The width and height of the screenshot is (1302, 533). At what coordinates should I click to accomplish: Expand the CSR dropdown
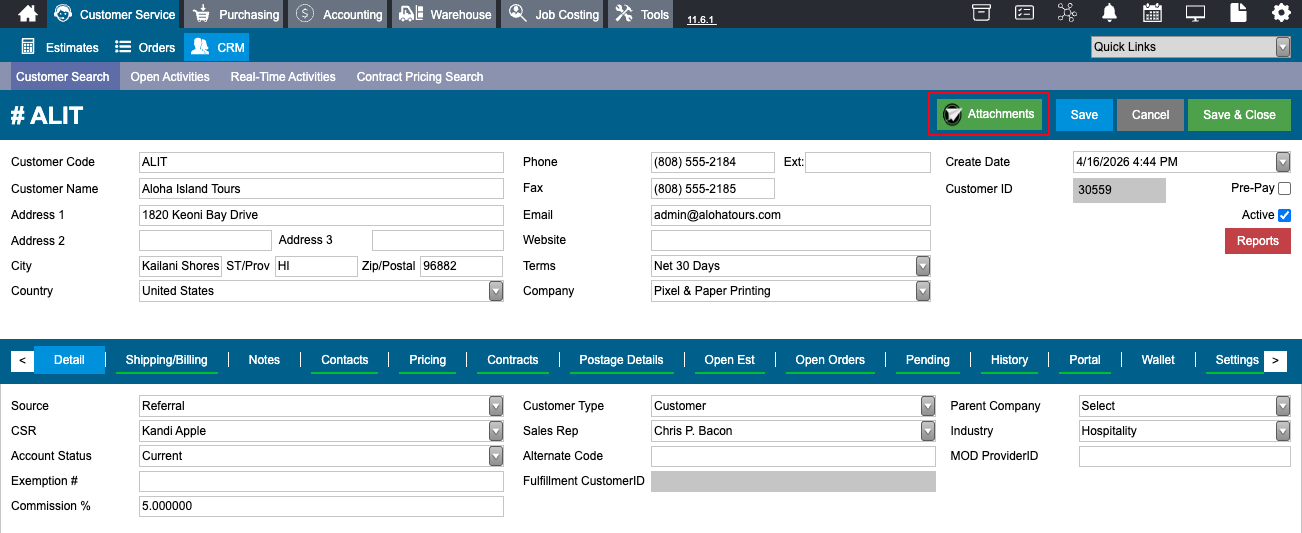tap(496, 431)
